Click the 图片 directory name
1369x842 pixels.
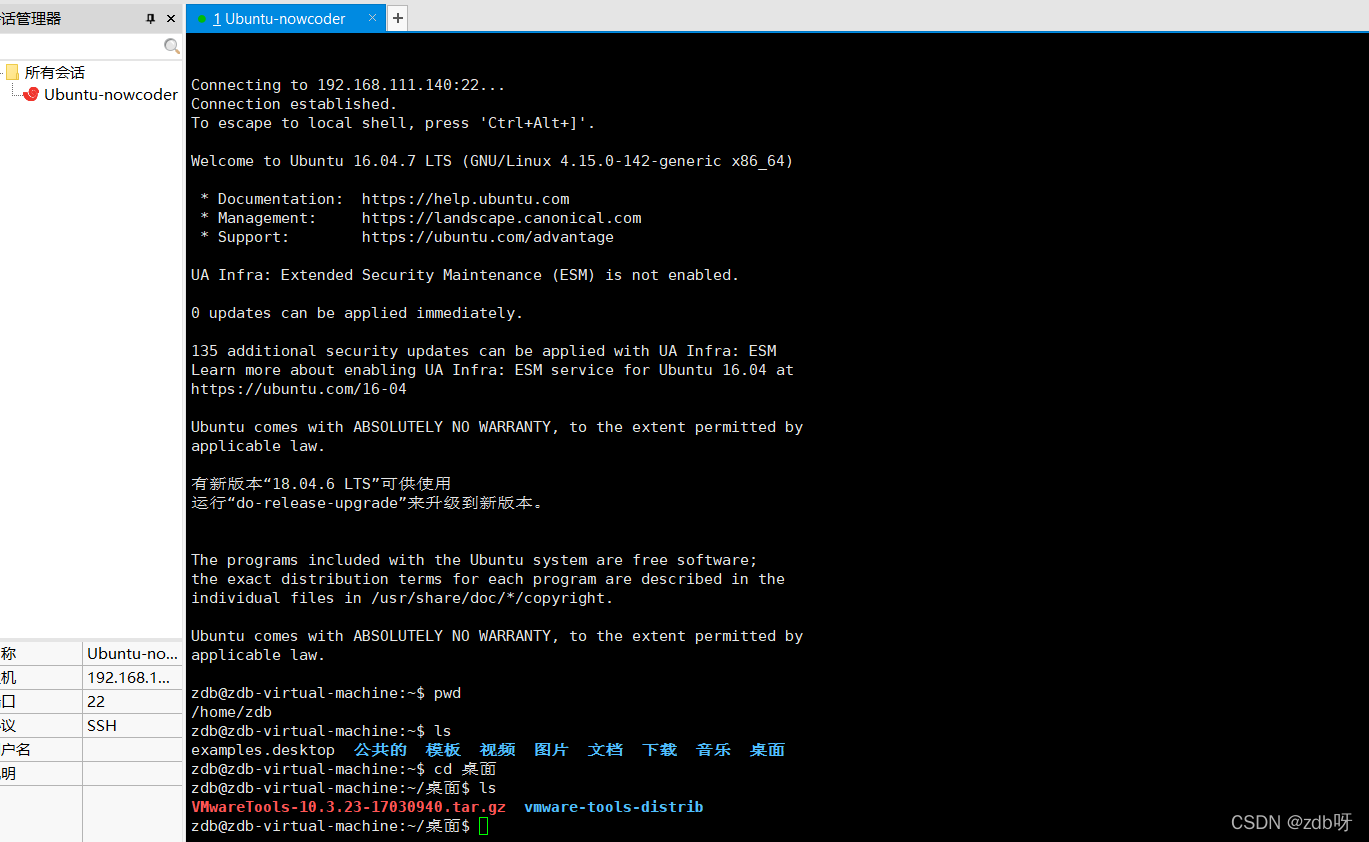551,750
